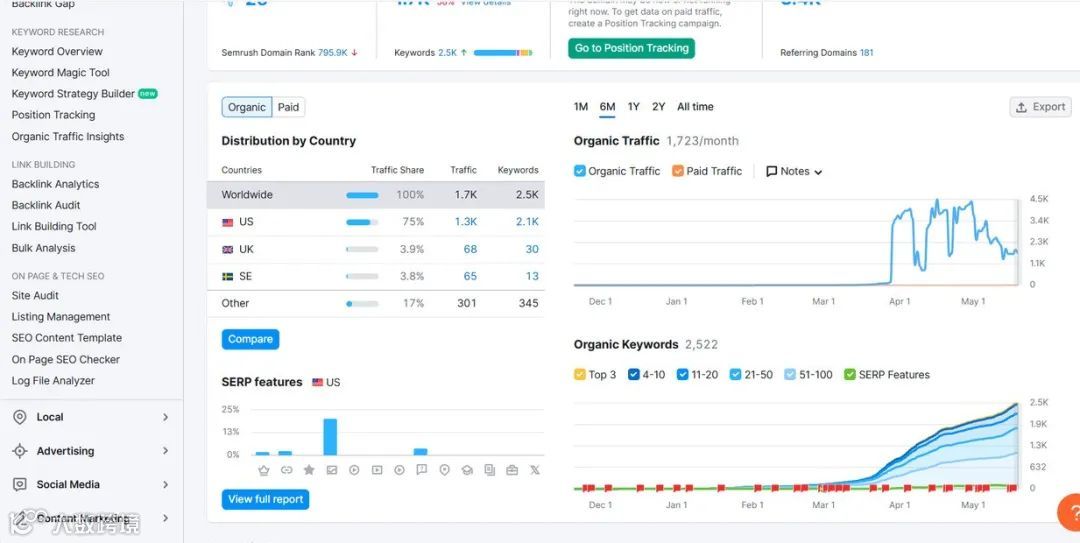Open Keyword Magic Tool in sidebar
Screen dimensions: 1080x543
coord(61,72)
